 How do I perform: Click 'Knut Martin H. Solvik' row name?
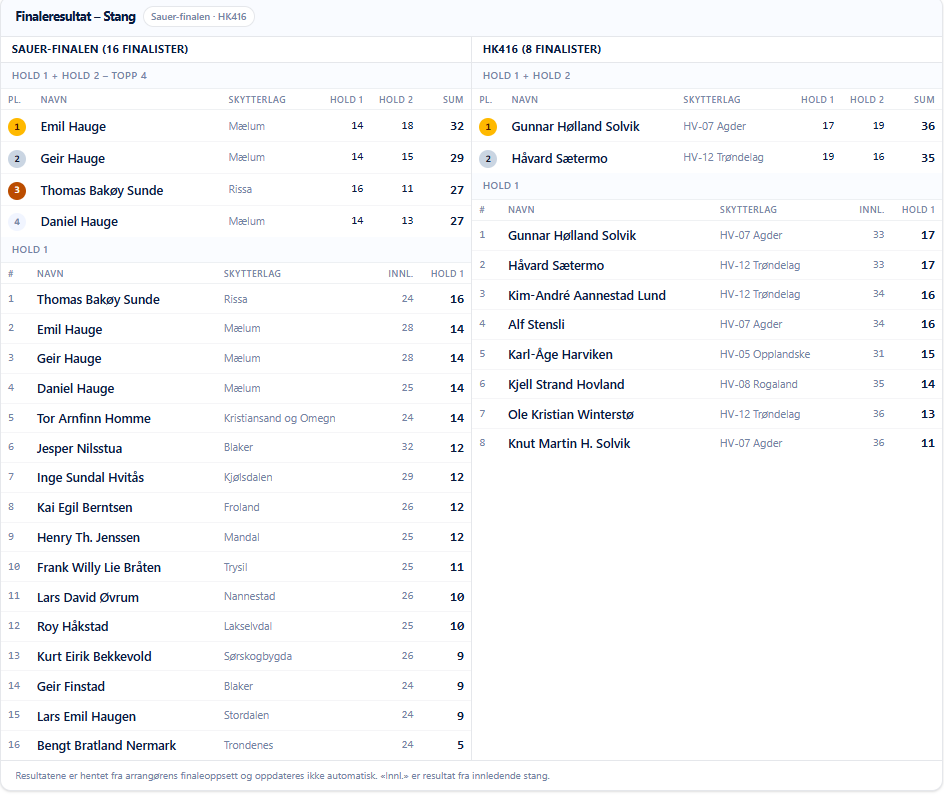pos(570,444)
